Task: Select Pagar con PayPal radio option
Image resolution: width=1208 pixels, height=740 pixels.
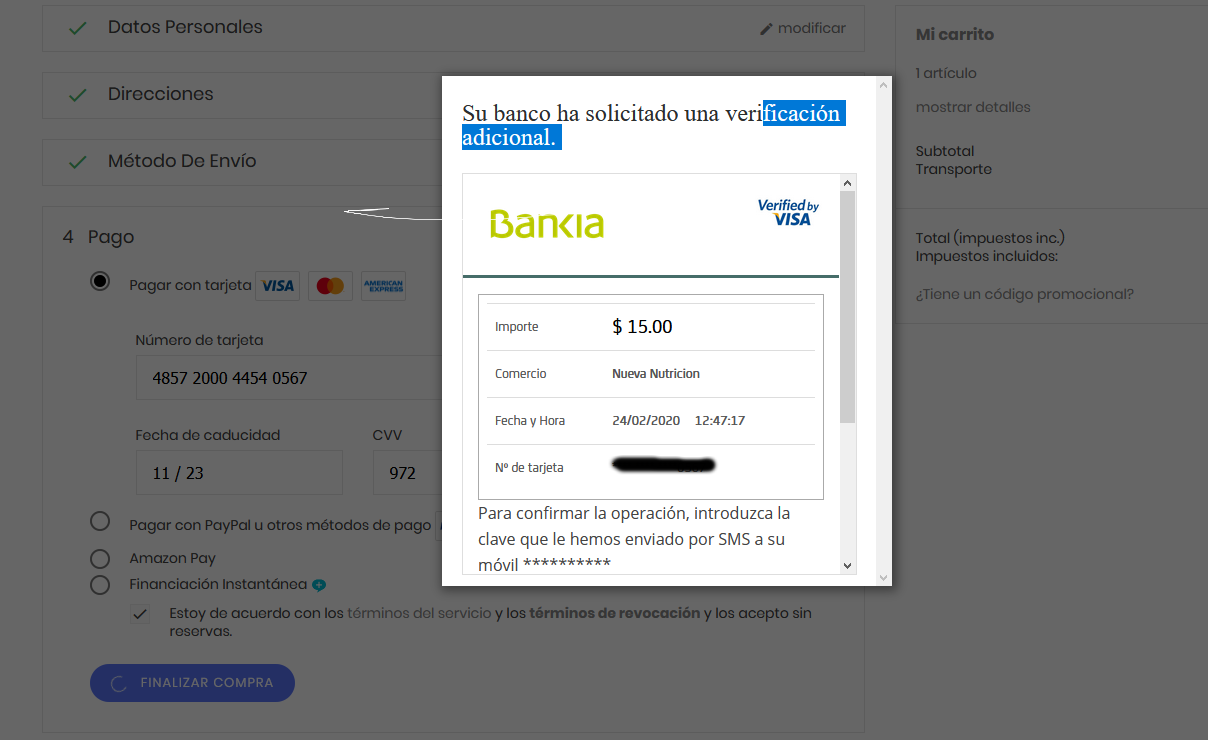Action: [100, 521]
